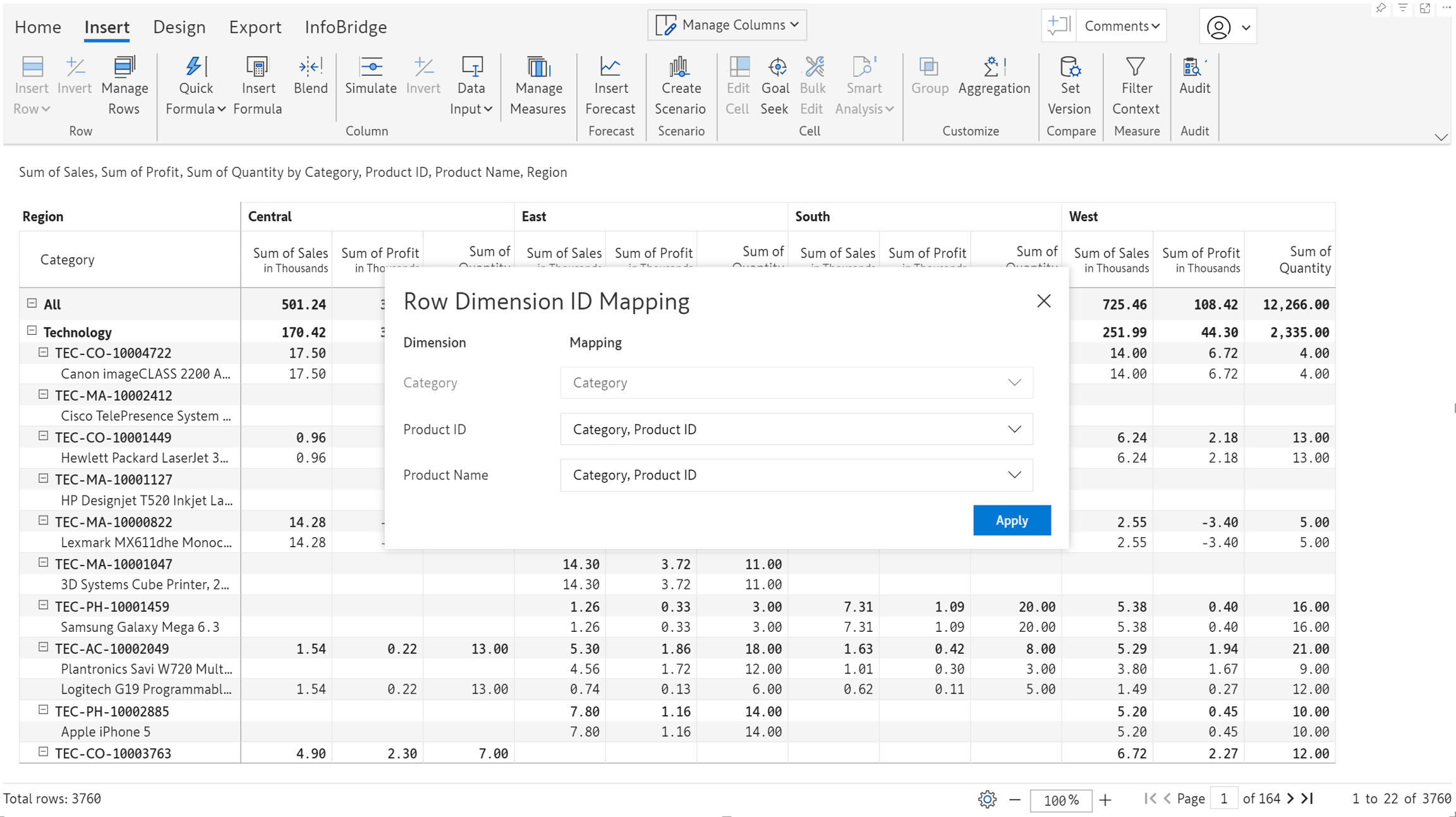Click the Filter Context icon

pos(1136,68)
